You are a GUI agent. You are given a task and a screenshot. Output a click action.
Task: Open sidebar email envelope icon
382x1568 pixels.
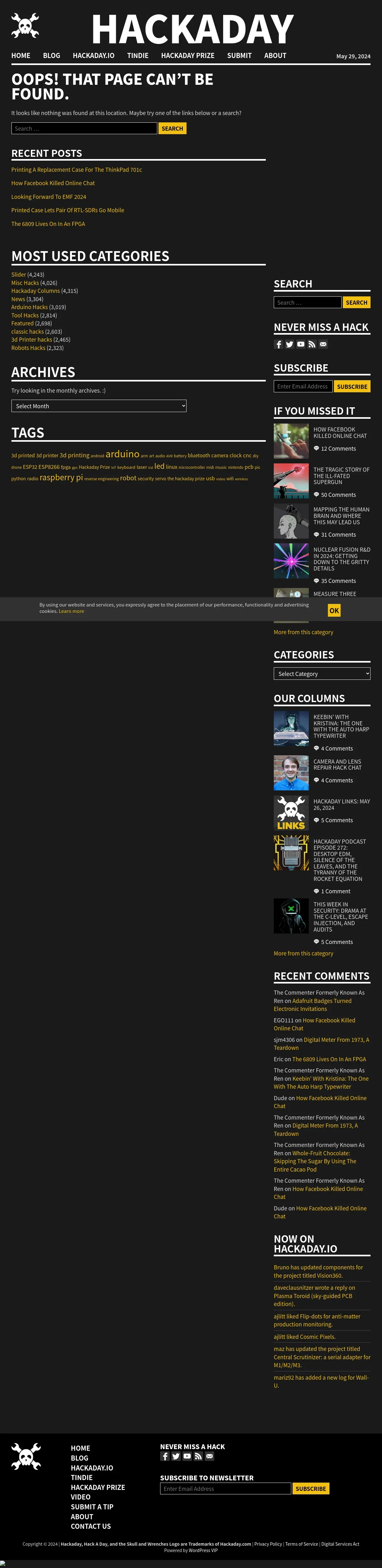pos(323,345)
